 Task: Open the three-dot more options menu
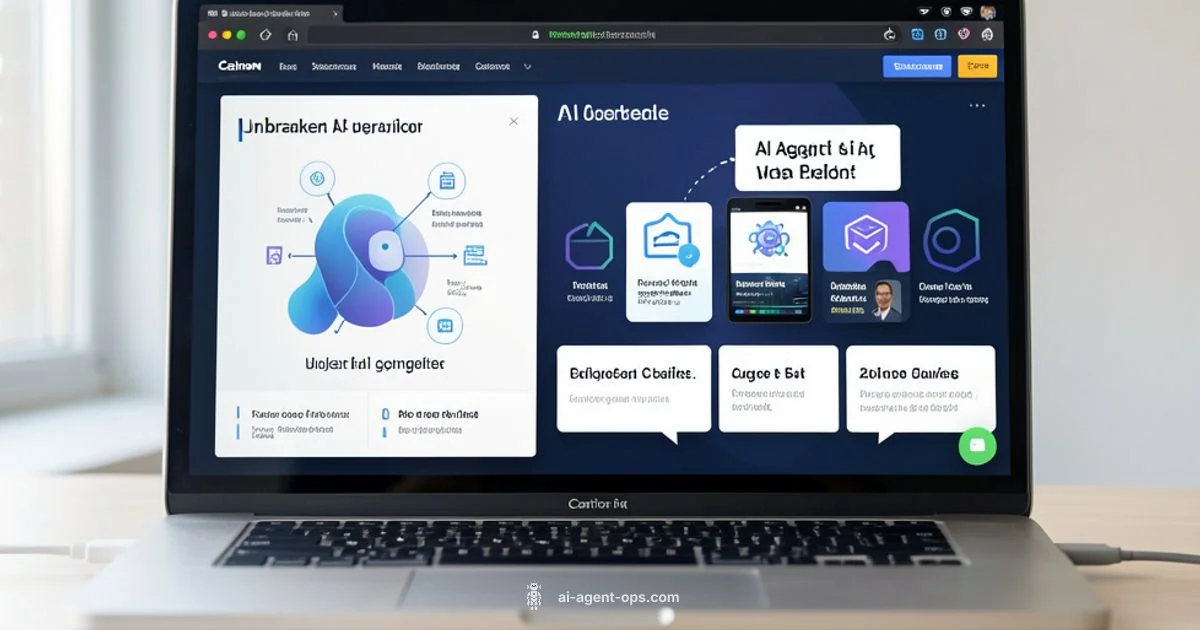977,105
